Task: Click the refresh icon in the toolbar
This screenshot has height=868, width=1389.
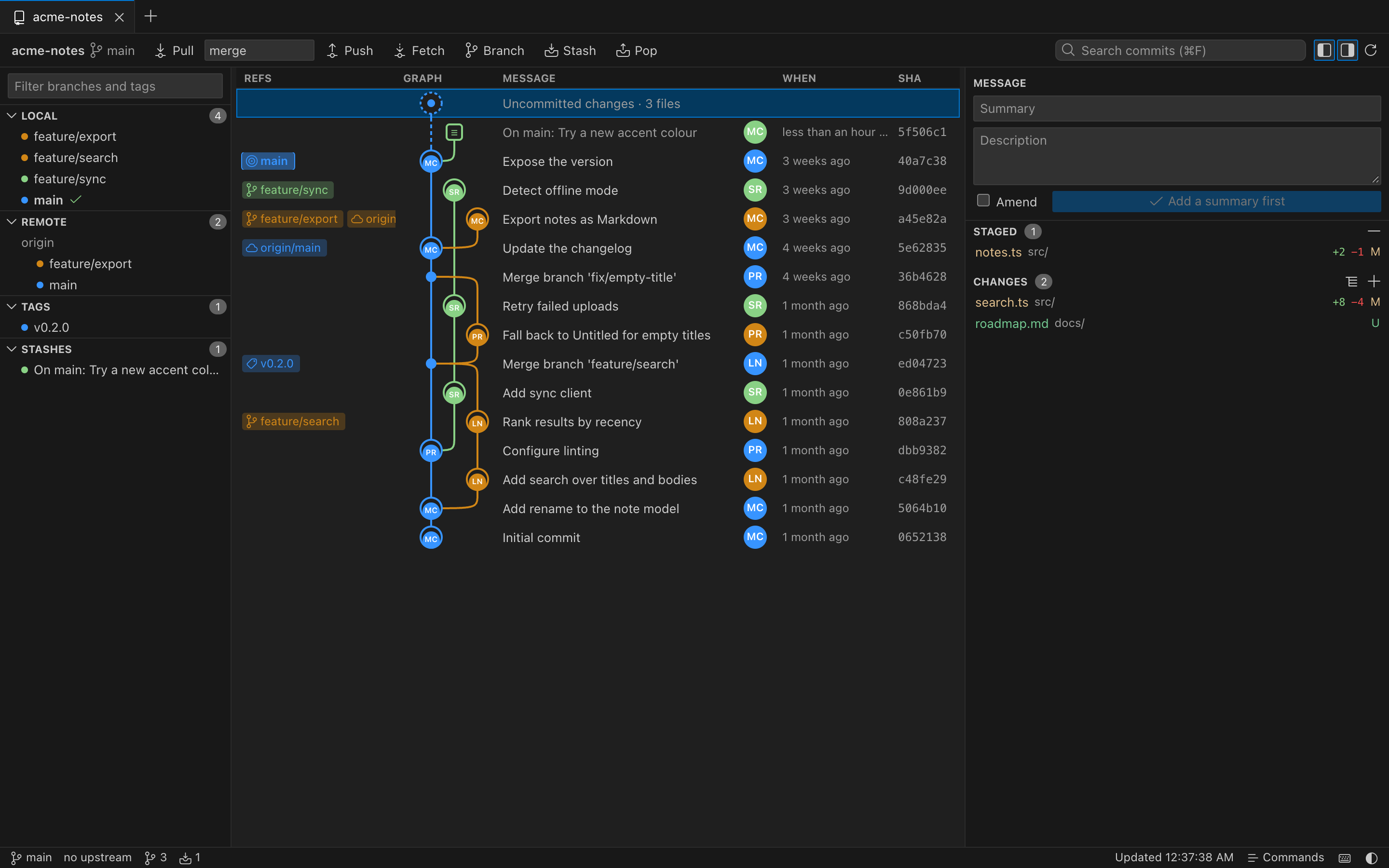Action: pos(1371,51)
